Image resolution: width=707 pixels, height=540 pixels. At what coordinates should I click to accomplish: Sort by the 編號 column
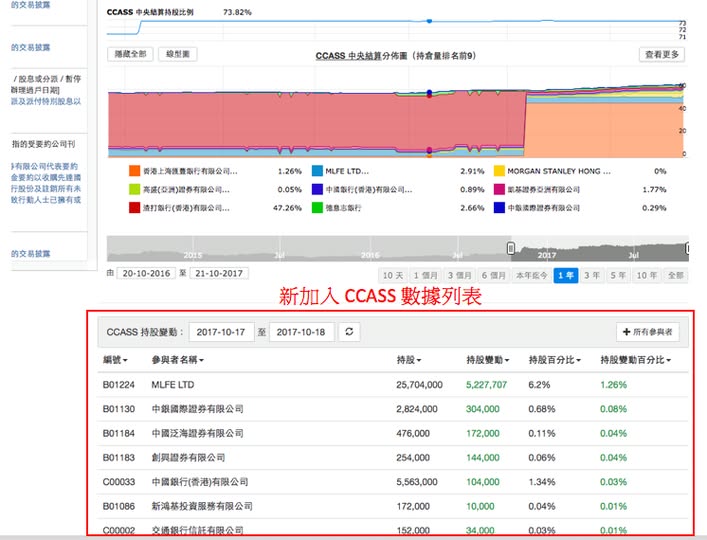[115, 360]
